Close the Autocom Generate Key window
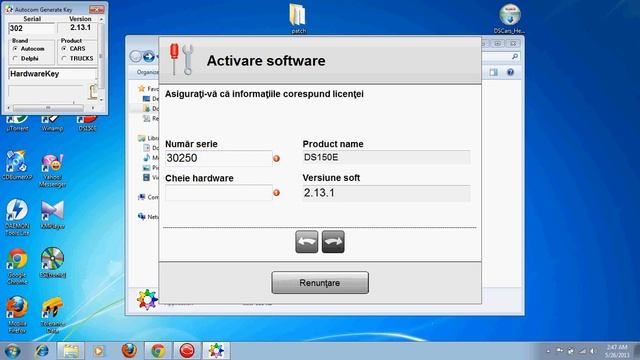This screenshot has height=360, width=640. click(x=97, y=9)
